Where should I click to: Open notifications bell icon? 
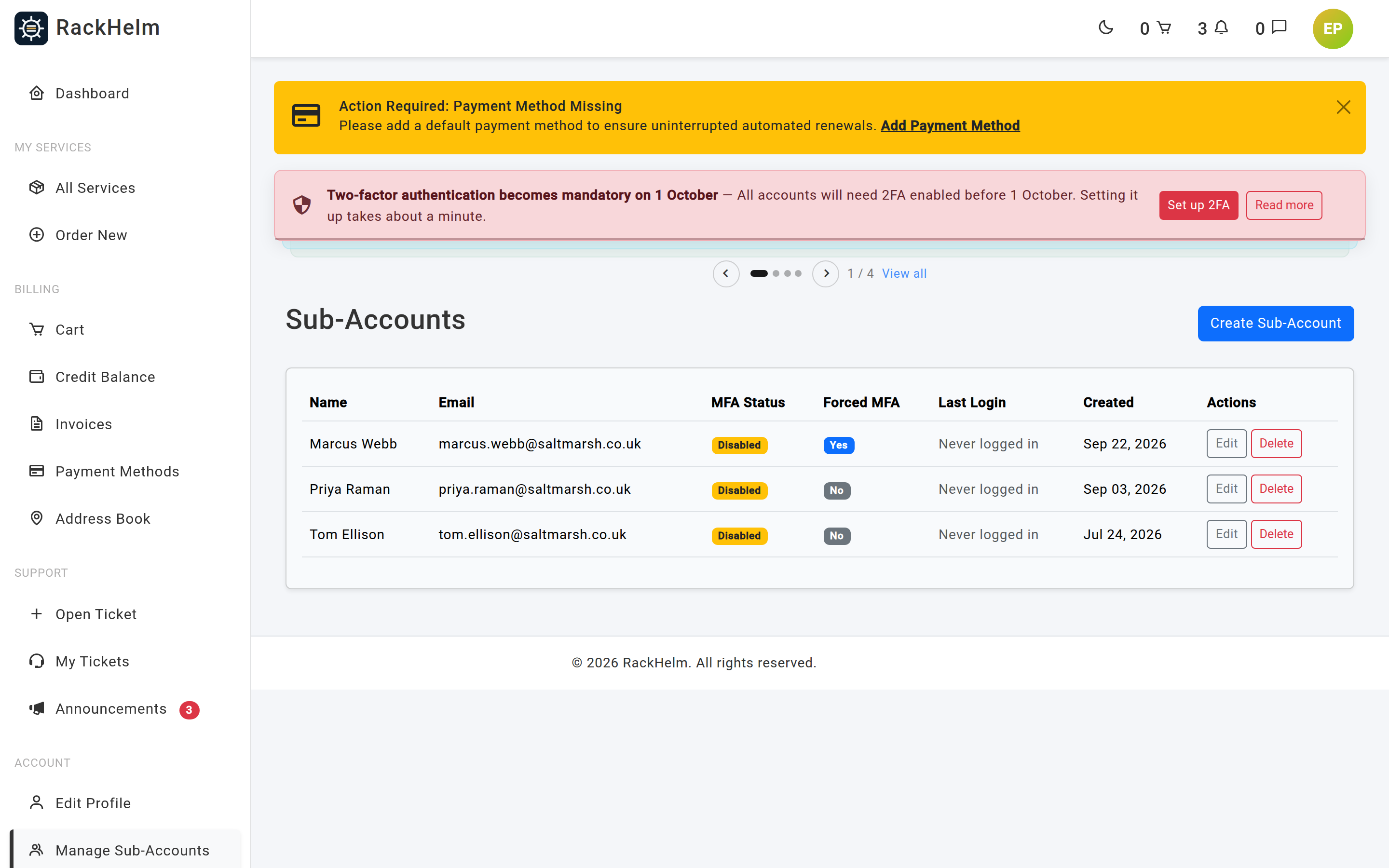1221,27
